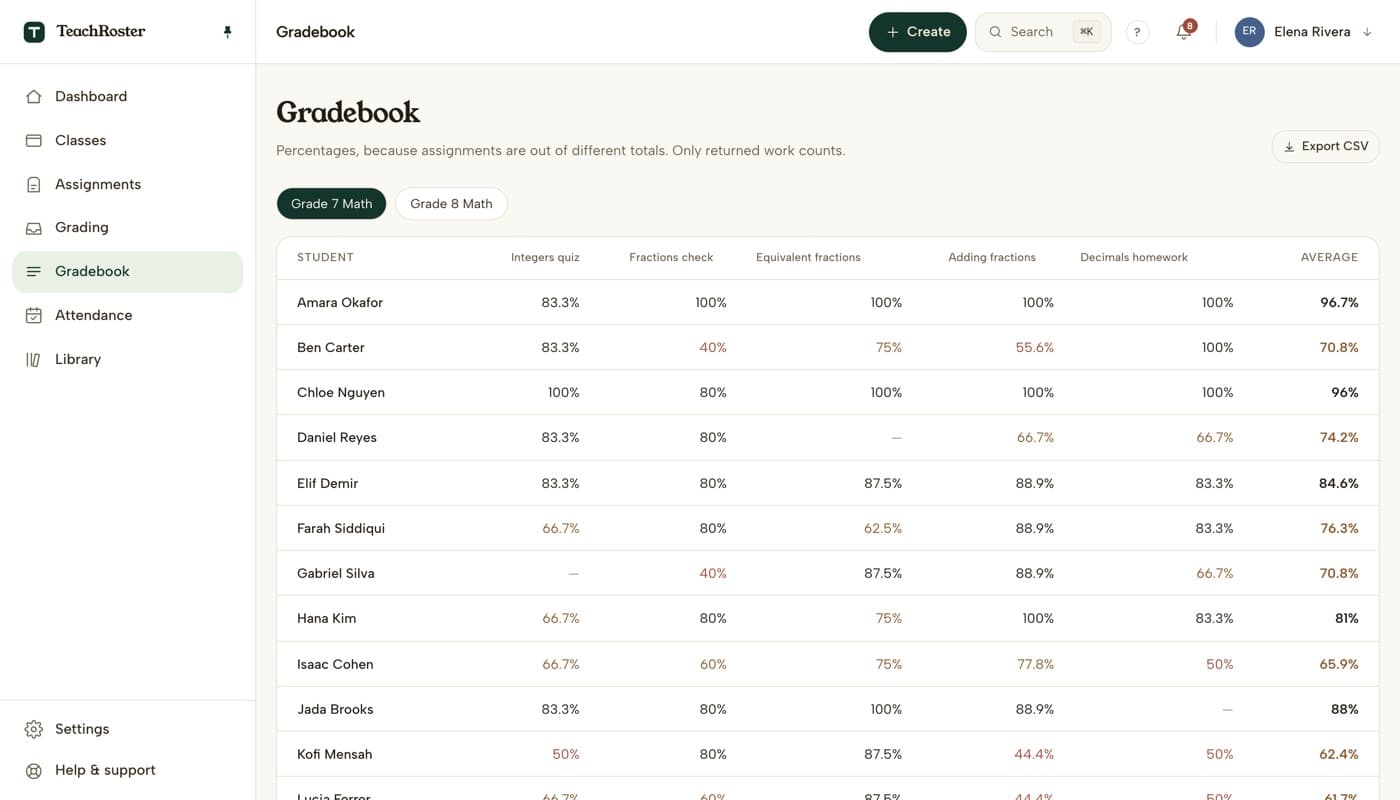Export the gradebook as CSV

1325,146
